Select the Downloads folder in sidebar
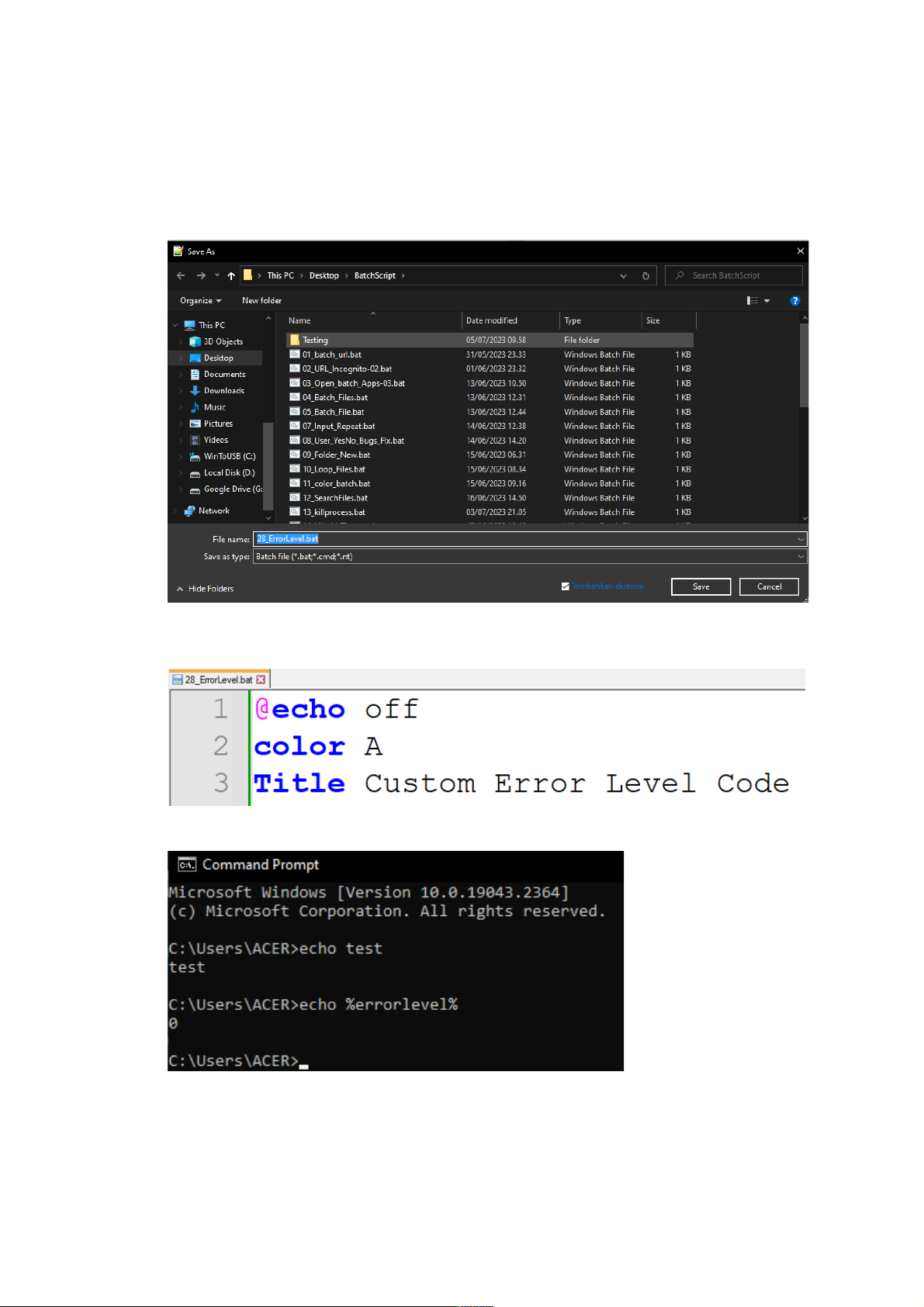The height and width of the screenshot is (1307, 924). tap(223, 391)
